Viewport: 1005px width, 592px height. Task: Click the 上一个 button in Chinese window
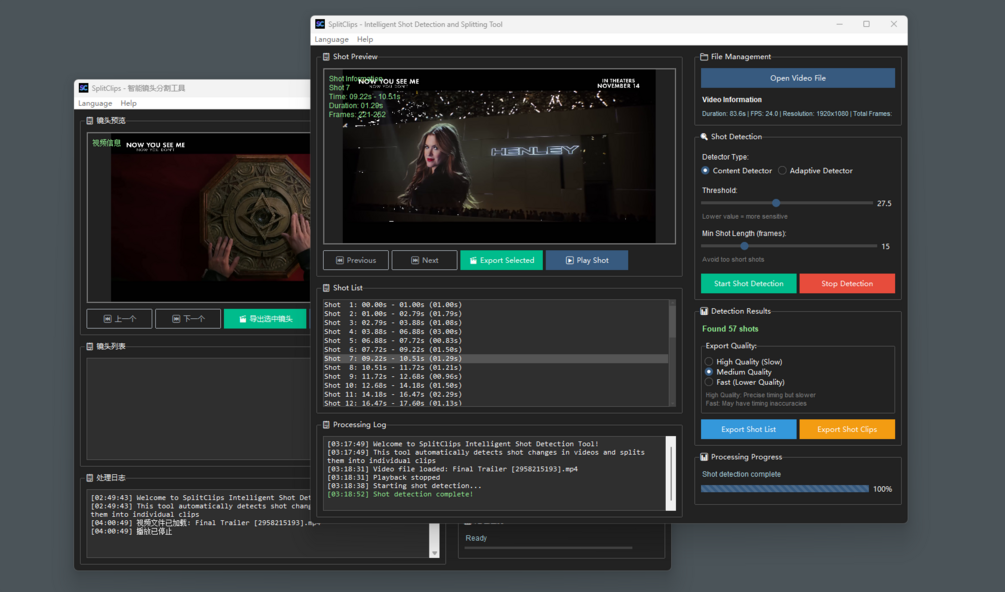[119, 318]
